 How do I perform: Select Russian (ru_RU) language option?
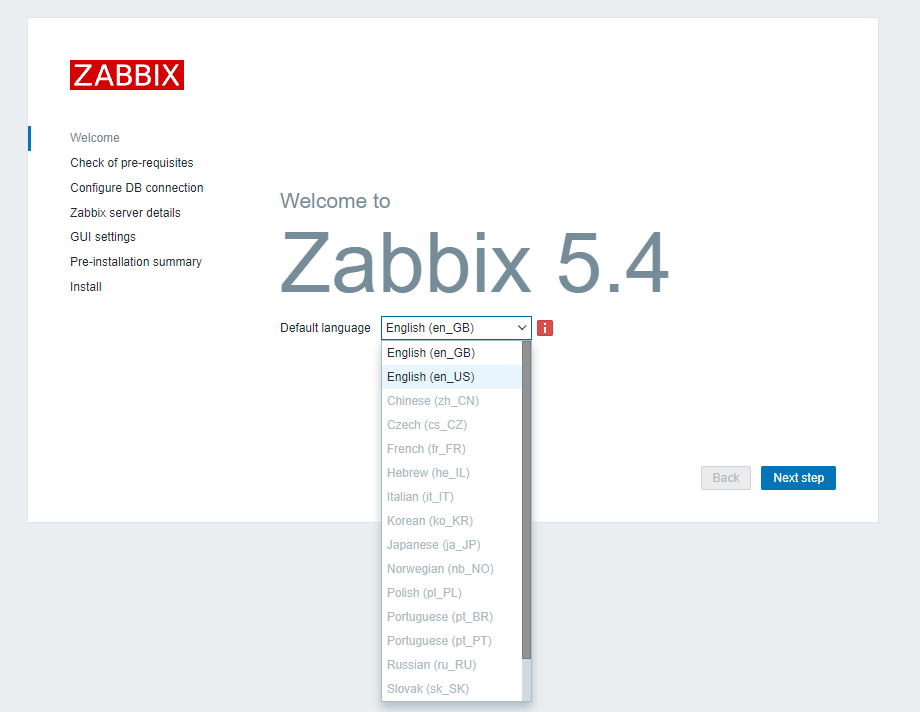(x=431, y=665)
